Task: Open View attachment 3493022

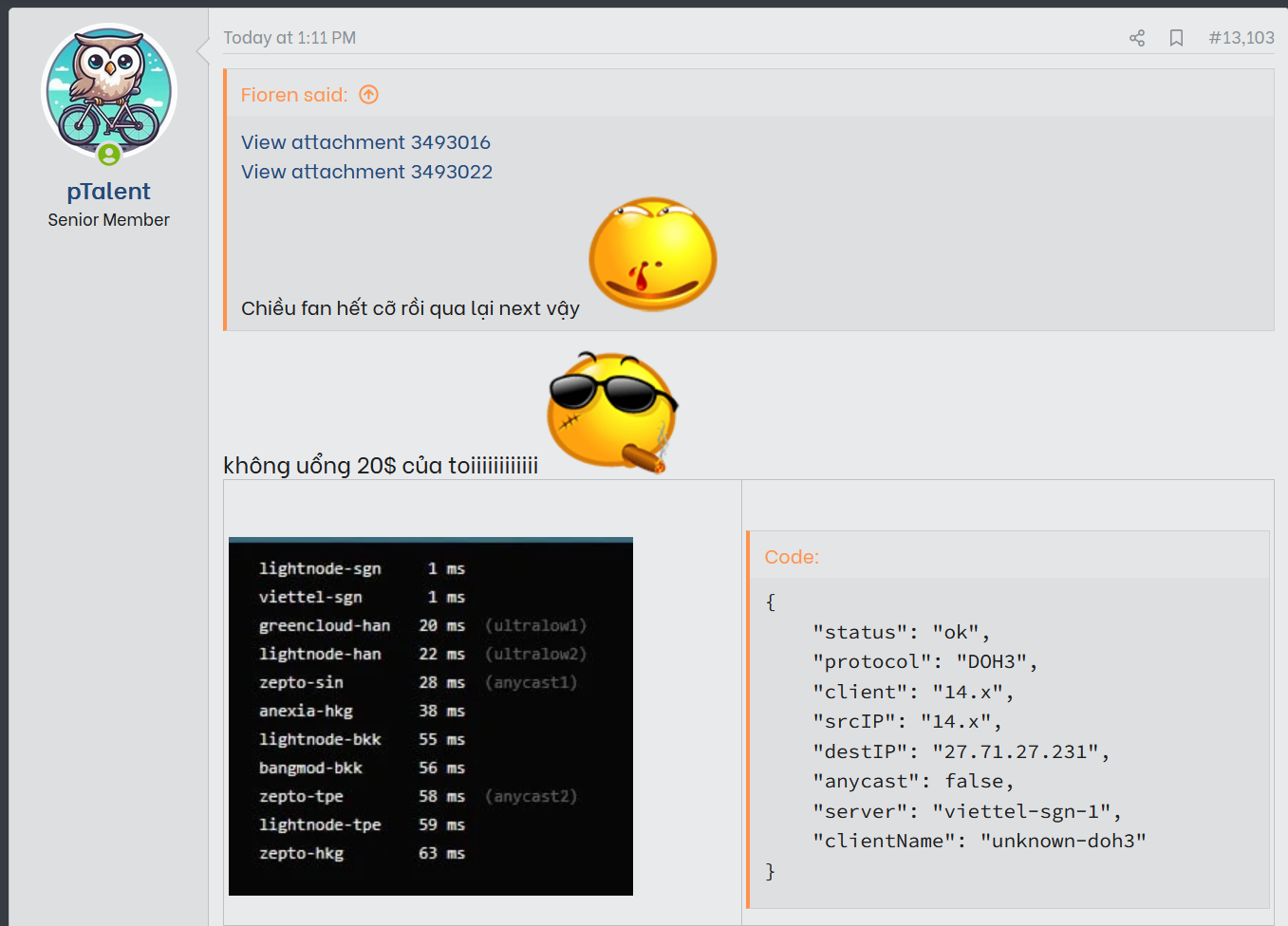Action: 366,172
